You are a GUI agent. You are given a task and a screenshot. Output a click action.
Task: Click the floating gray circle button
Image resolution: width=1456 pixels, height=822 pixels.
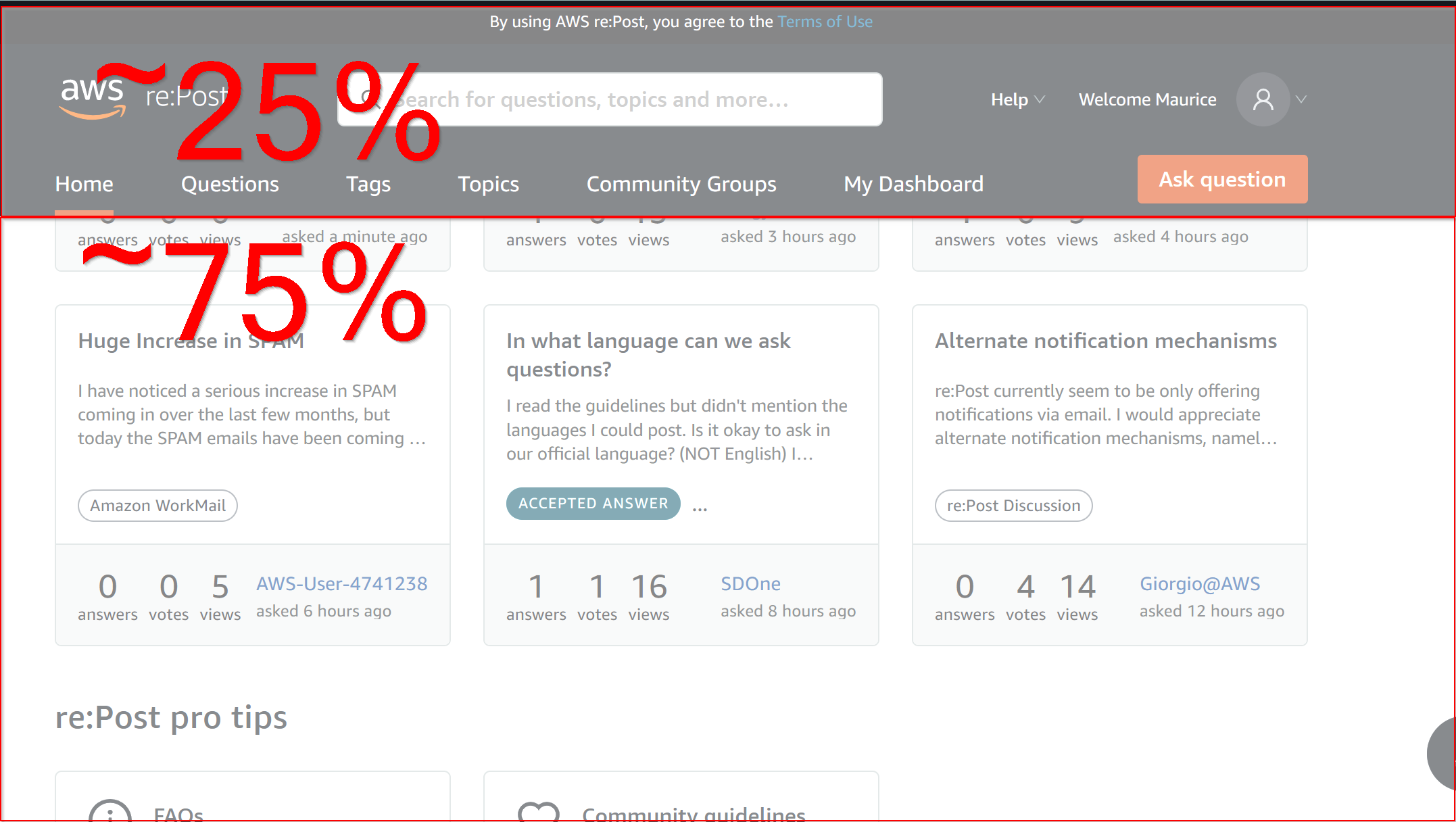tap(1441, 754)
